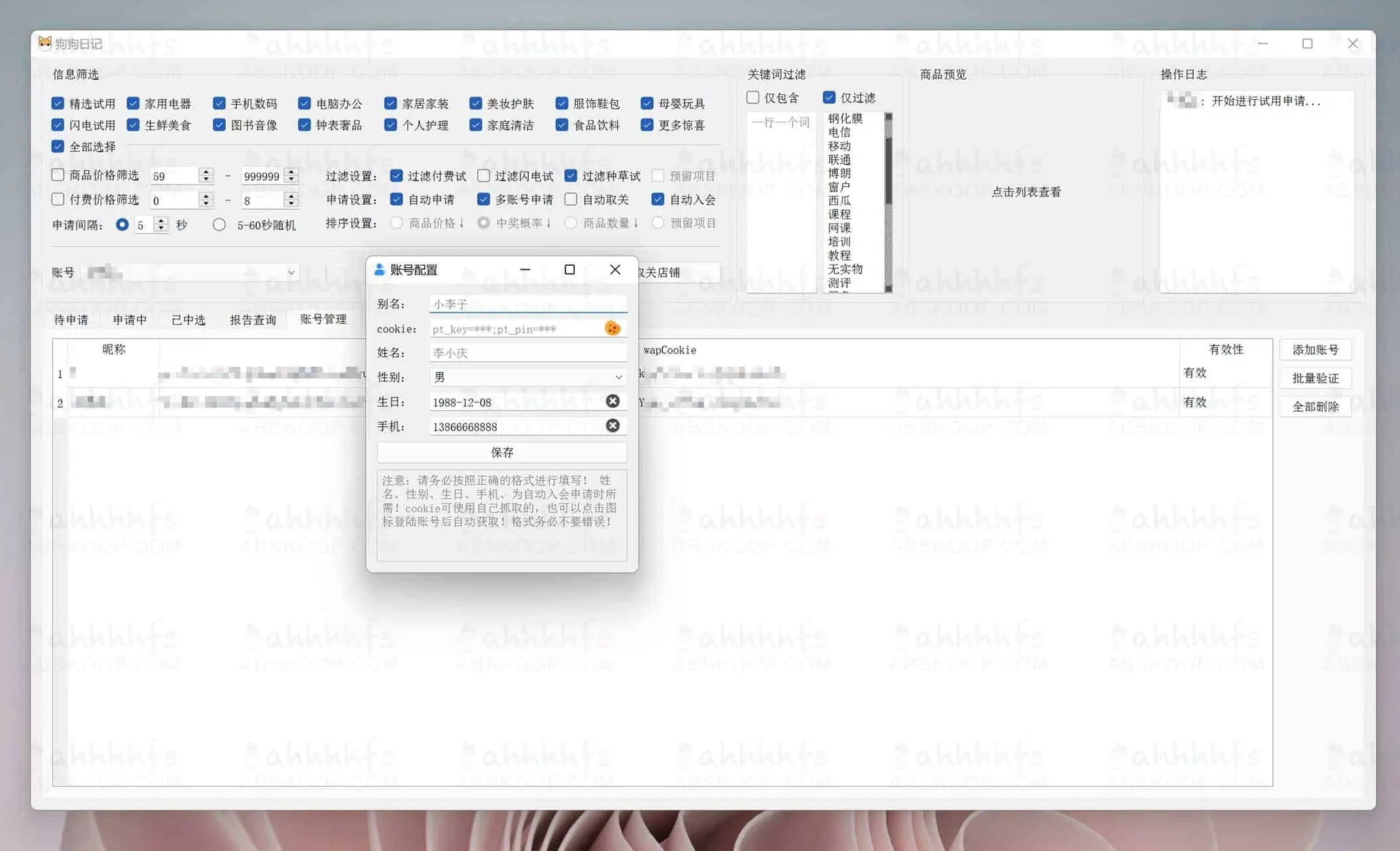Viewport: 1400px width, 851px height.
Task: Clear the birthday field with its X icon
Action: pyautogui.click(x=613, y=401)
